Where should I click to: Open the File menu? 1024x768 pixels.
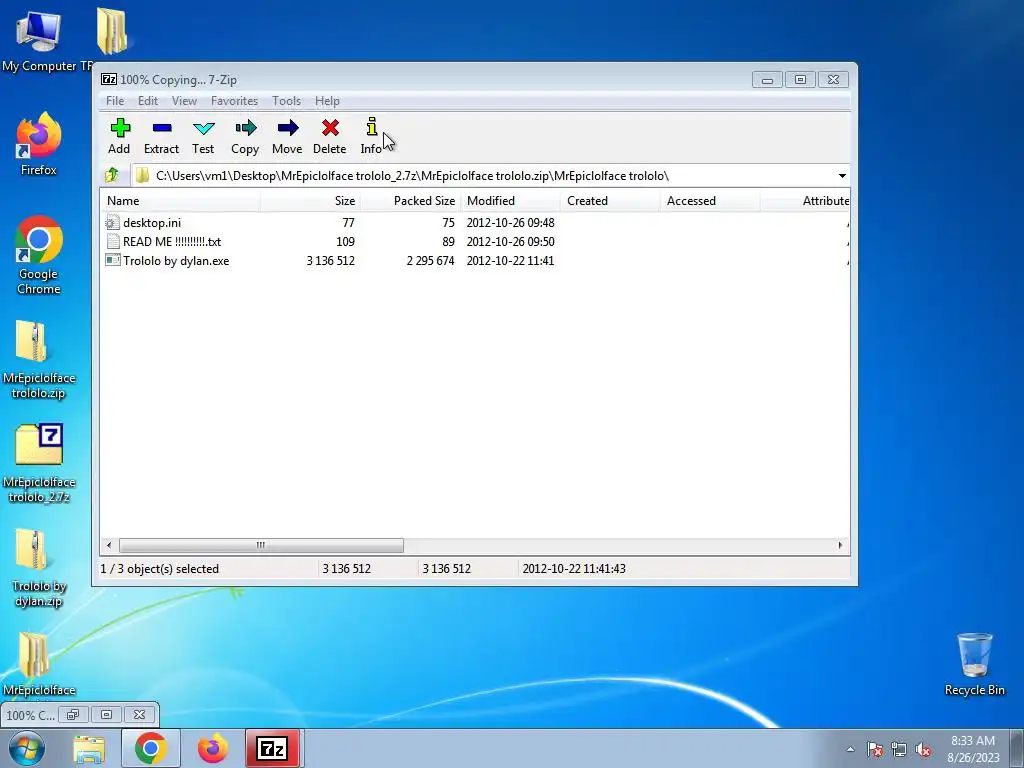click(115, 101)
